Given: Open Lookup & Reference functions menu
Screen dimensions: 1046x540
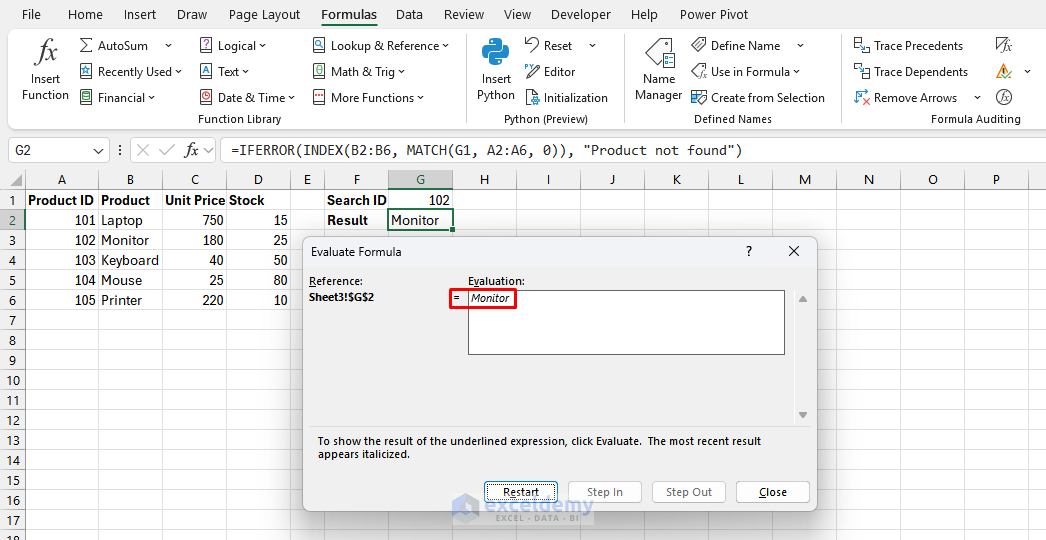Looking at the screenshot, I should (x=381, y=45).
